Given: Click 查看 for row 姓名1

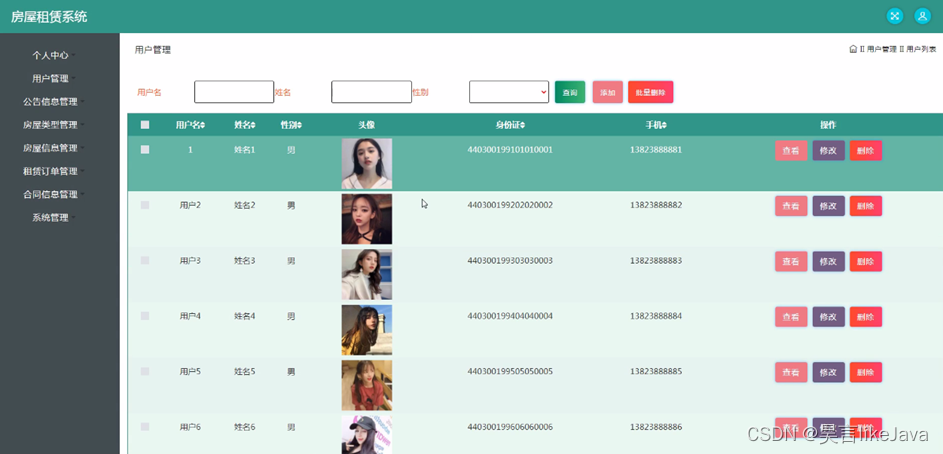Looking at the screenshot, I should click(x=791, y=150).
